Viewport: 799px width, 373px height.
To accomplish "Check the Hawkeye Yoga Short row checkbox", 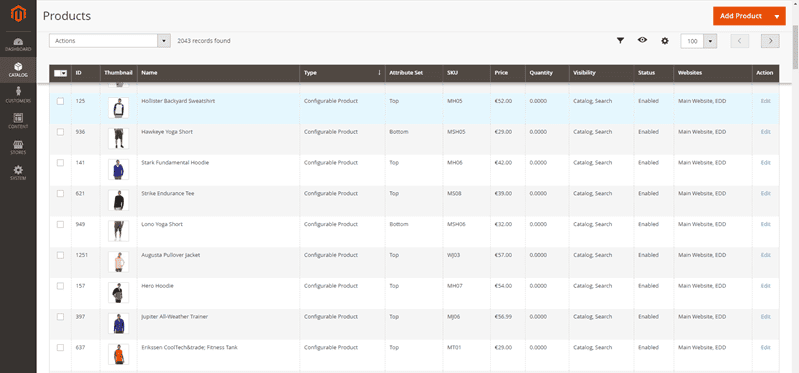I will [60, 132].
